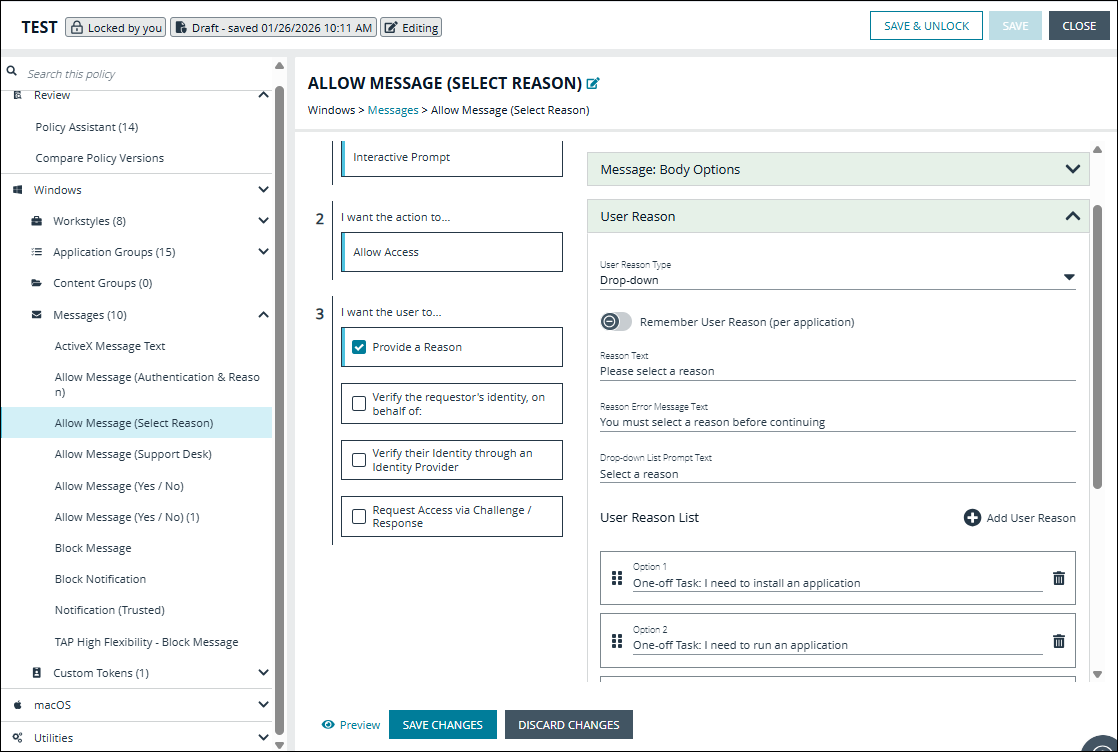Click the Add User Reason plus icon
The height and width of the screenshot is (752, 1118).
click(x=971, y=518)
